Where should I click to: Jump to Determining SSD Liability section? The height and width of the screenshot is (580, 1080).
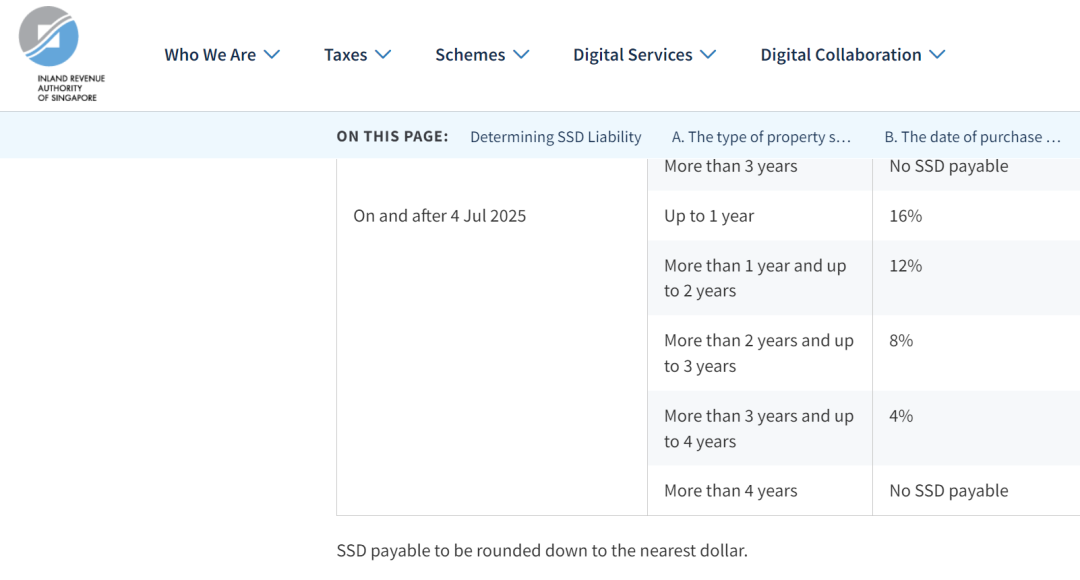pyautogui.click(x=556, y=136)
